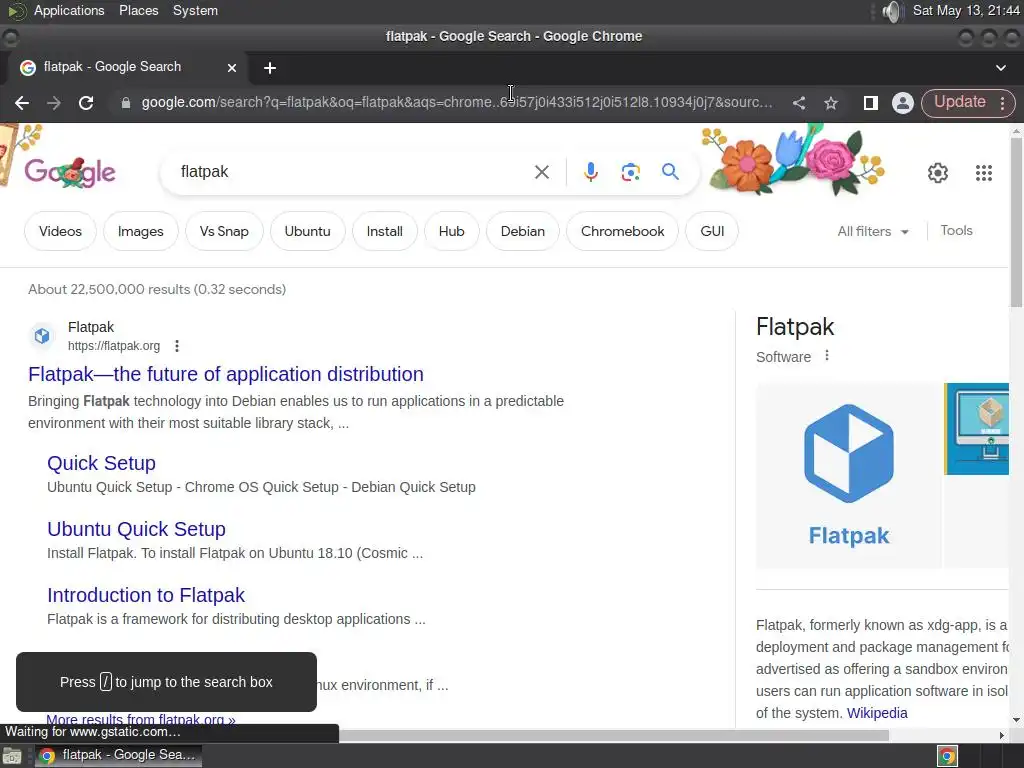The image size is (1024, 768).
Task: Adjust volume speaker icon in panel
Action: (x=891, y=11)
